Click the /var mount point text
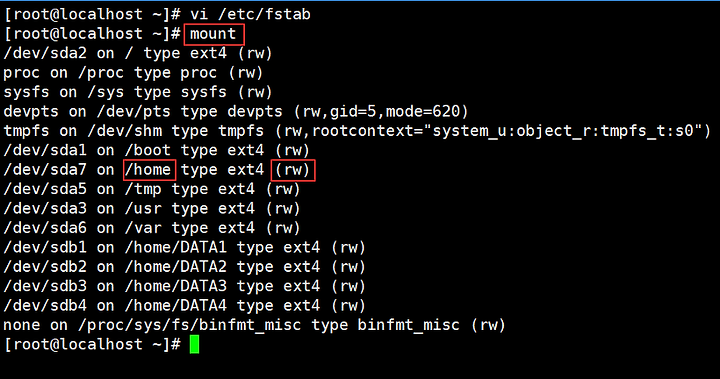 (x=143, y=228)
